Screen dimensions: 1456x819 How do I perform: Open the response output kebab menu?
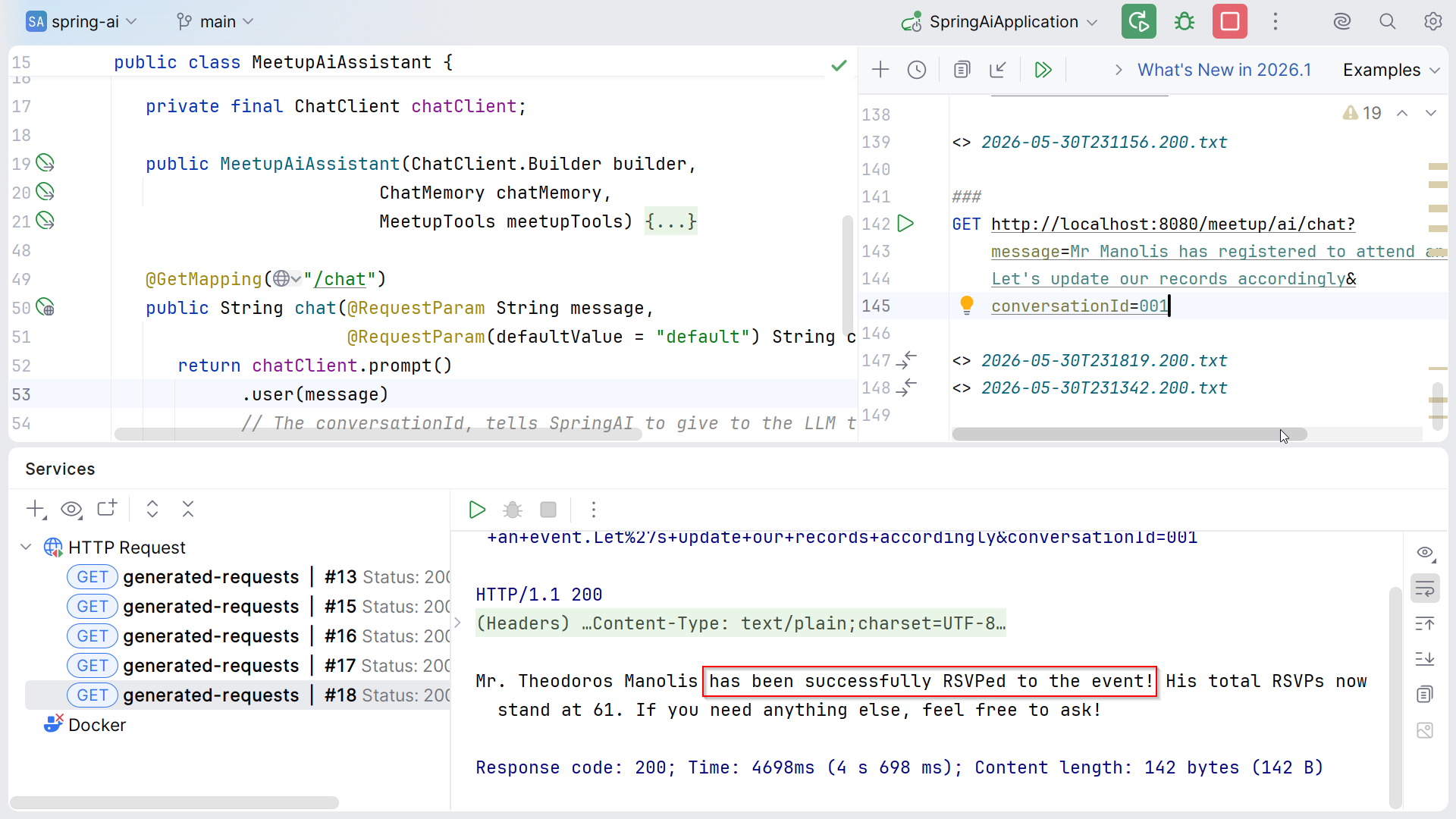[593, 510]
